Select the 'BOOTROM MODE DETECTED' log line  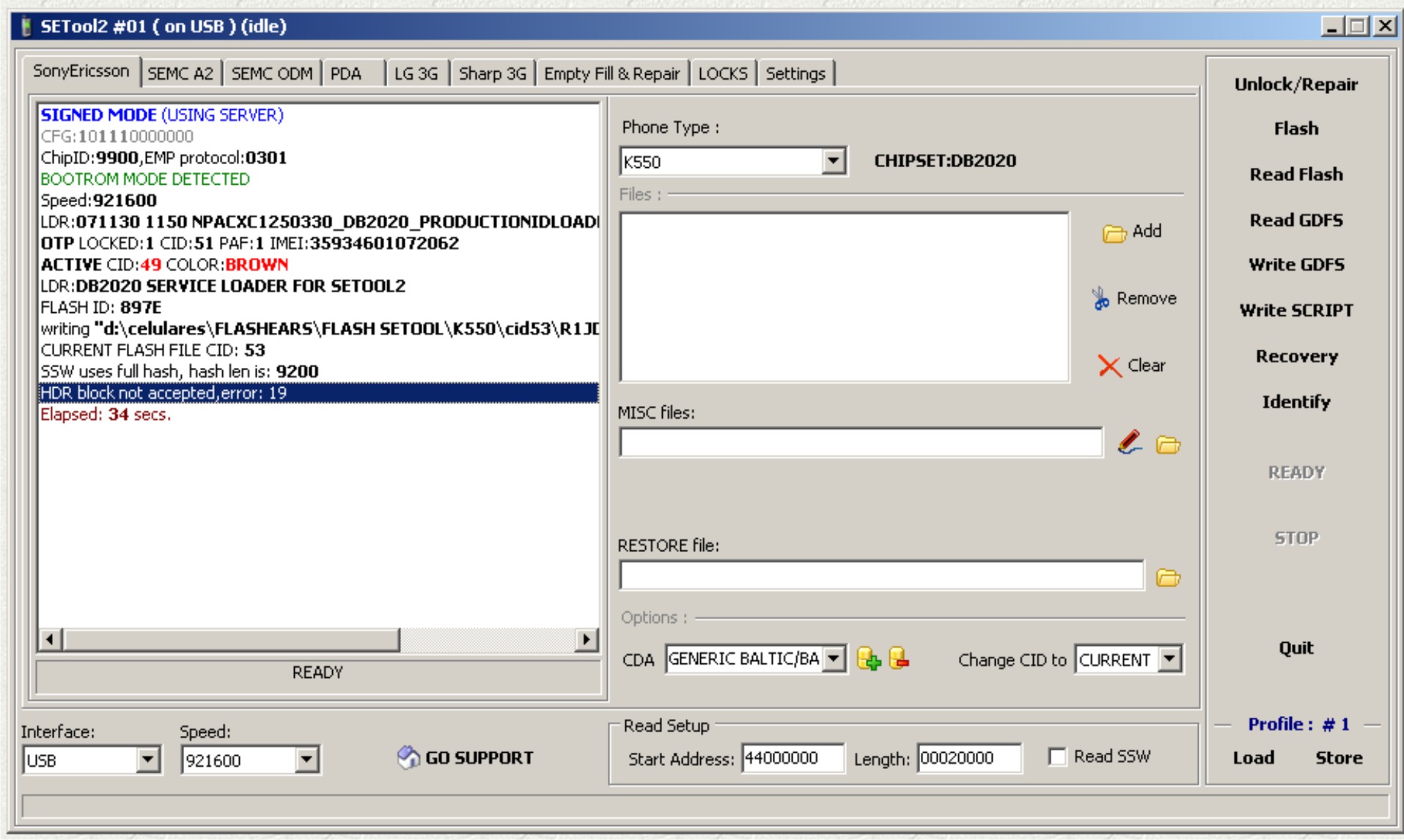(x=145, y=179)
